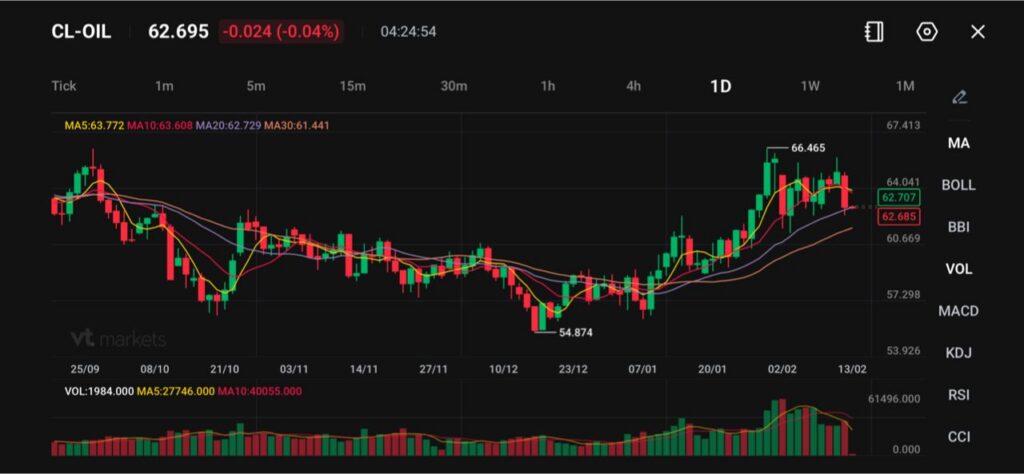1024x474 pixels.
Task: Click the 66.465 high price marker
Action: click(x=808, y=148)
